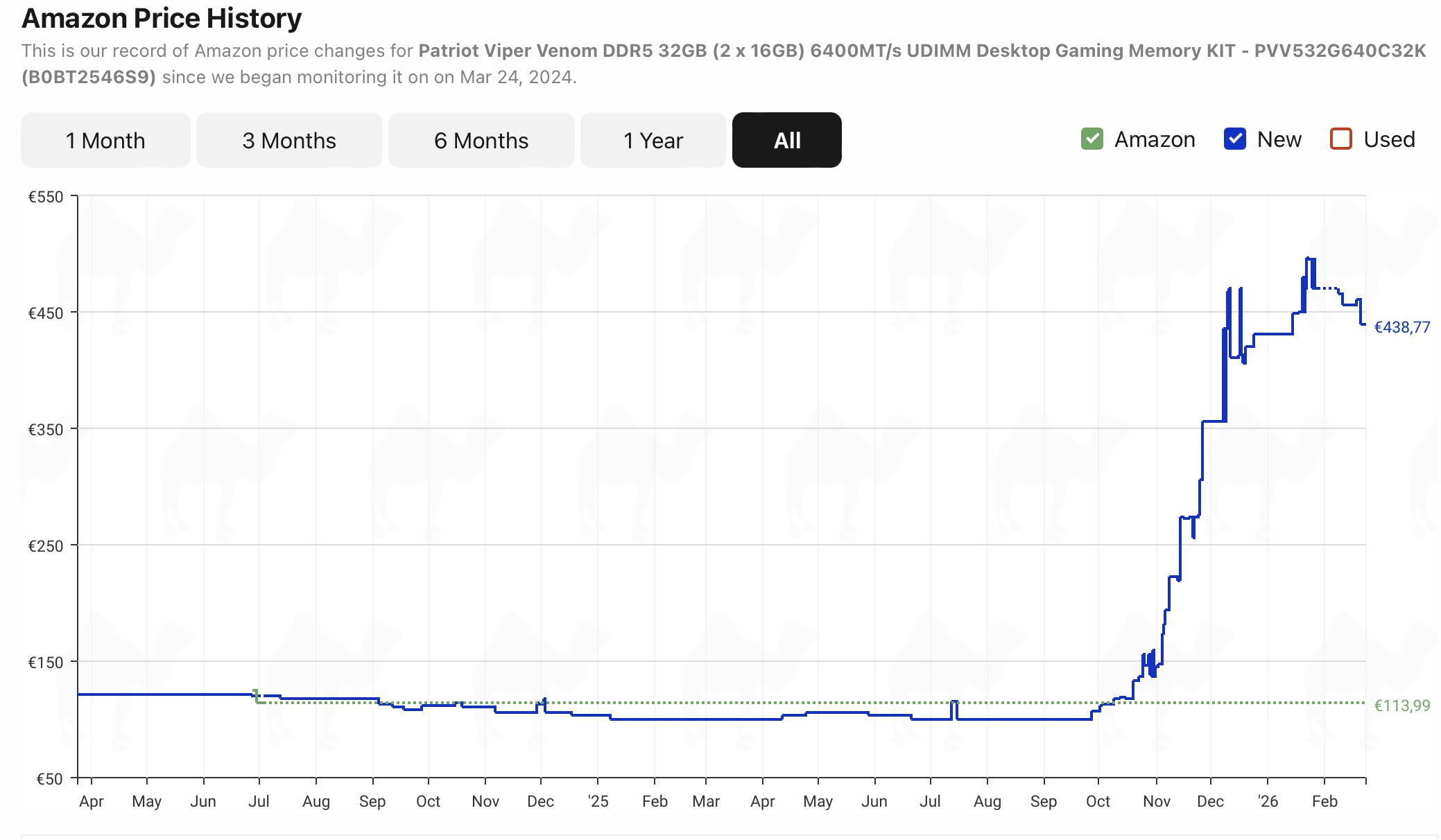Choose the 1 Year time range
The image size is (1441, 840).
click(653, 140)
